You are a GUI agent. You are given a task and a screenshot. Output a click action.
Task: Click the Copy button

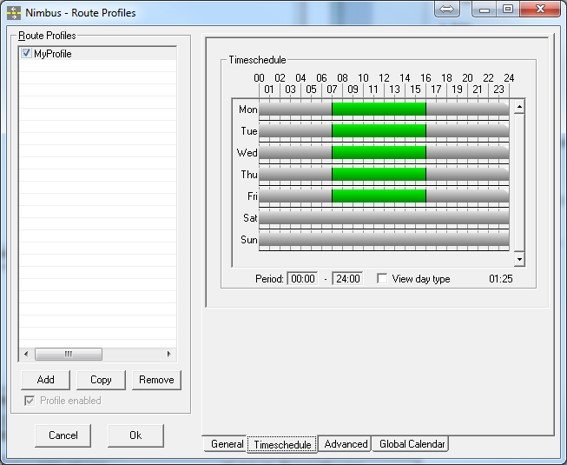coord(101,380)
